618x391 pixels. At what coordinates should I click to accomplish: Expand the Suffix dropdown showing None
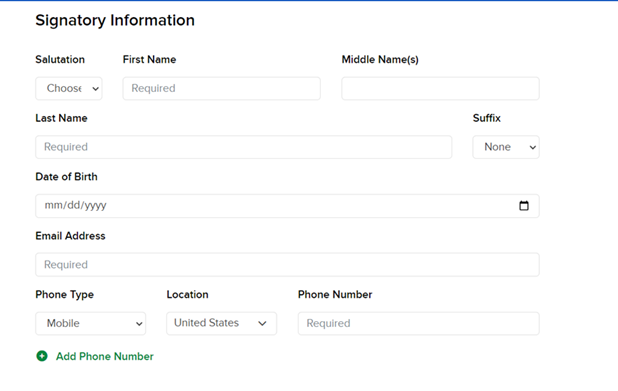tap(506, 147)
